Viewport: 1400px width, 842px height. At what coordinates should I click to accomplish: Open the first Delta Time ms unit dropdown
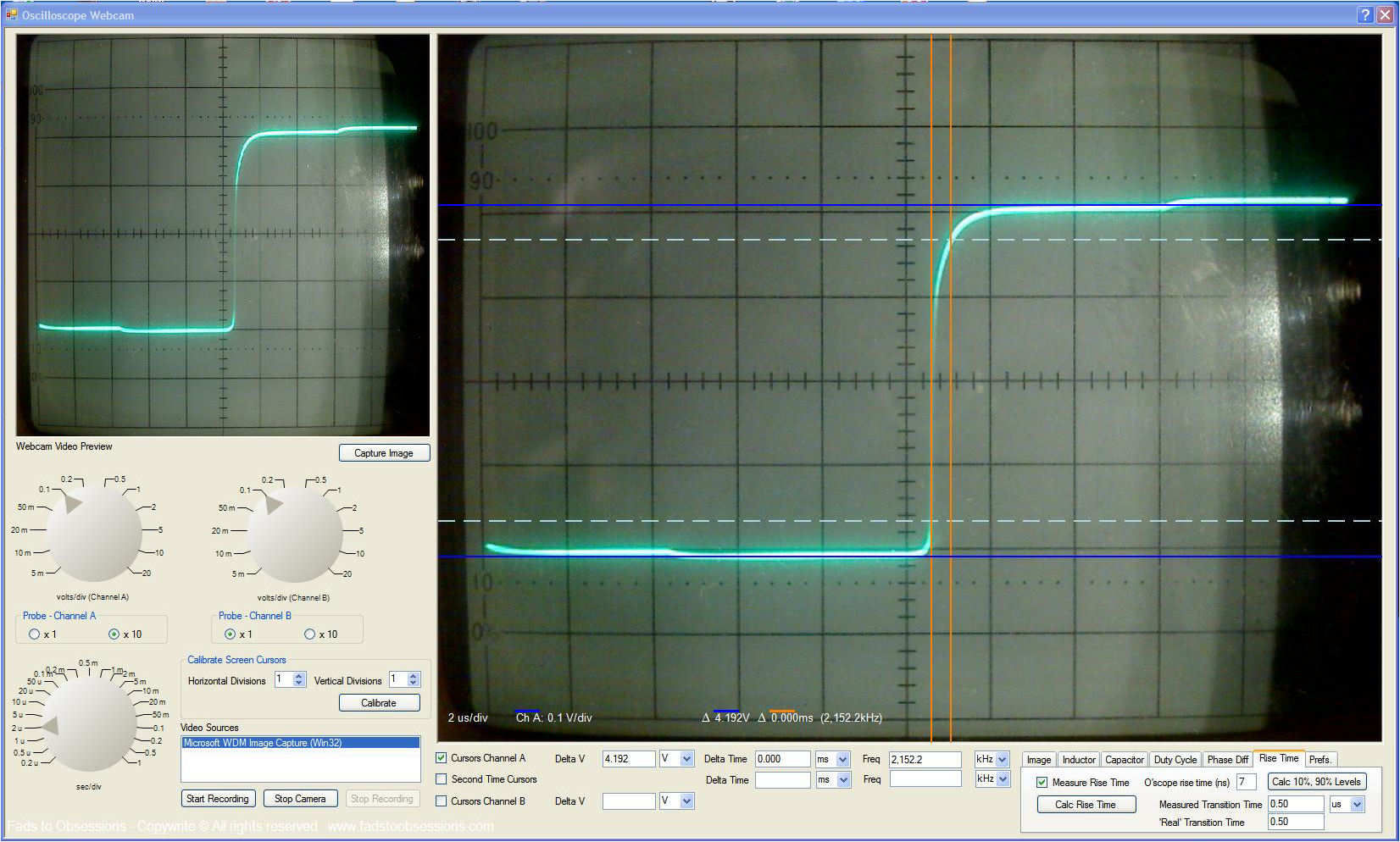click(x=842, y=759)
